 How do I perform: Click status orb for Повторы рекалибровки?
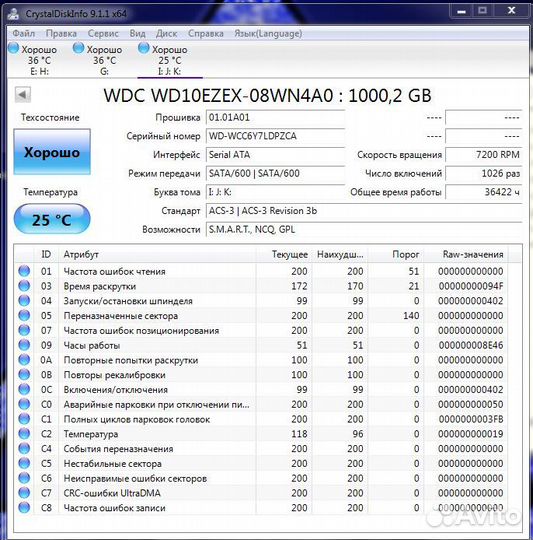[x=24, y=375]
